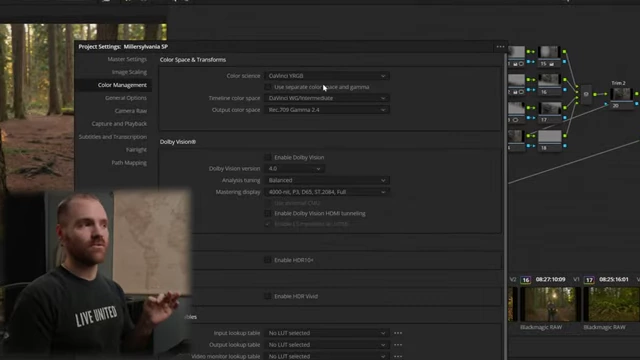The image size is (640, 360).
Task: Go to General Options section
Action: (x=126, y=98)
